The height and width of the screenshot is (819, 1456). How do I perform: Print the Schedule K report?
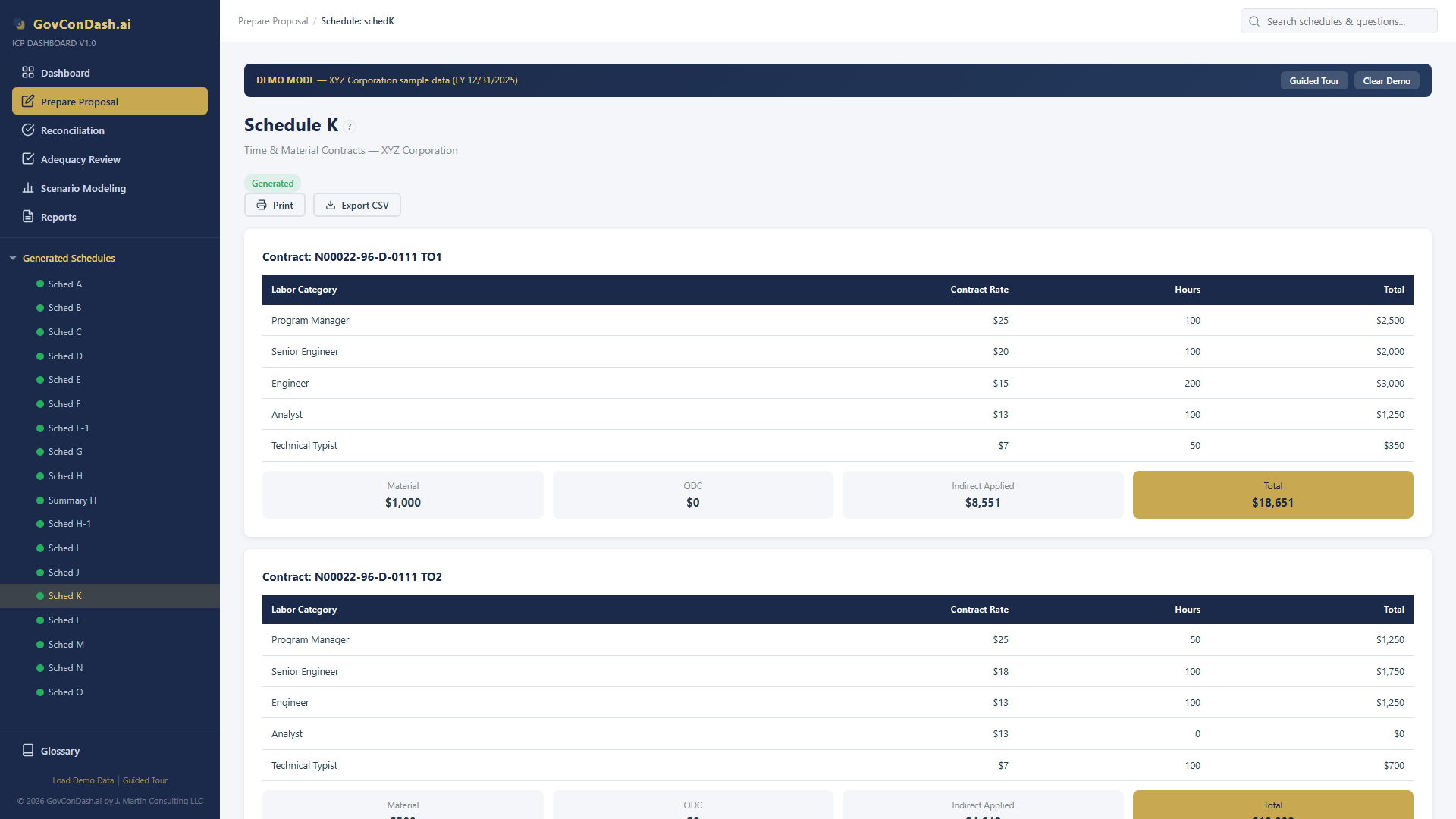click(x=275, y=206)
